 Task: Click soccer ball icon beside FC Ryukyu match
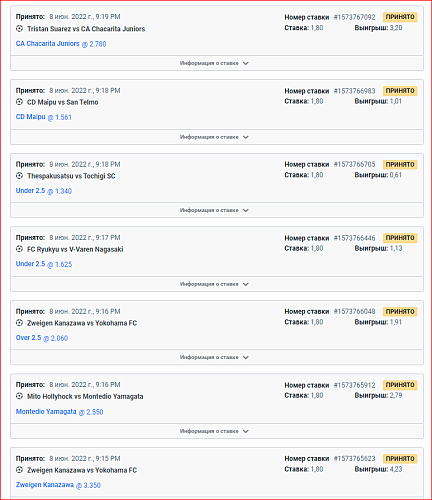19,249
